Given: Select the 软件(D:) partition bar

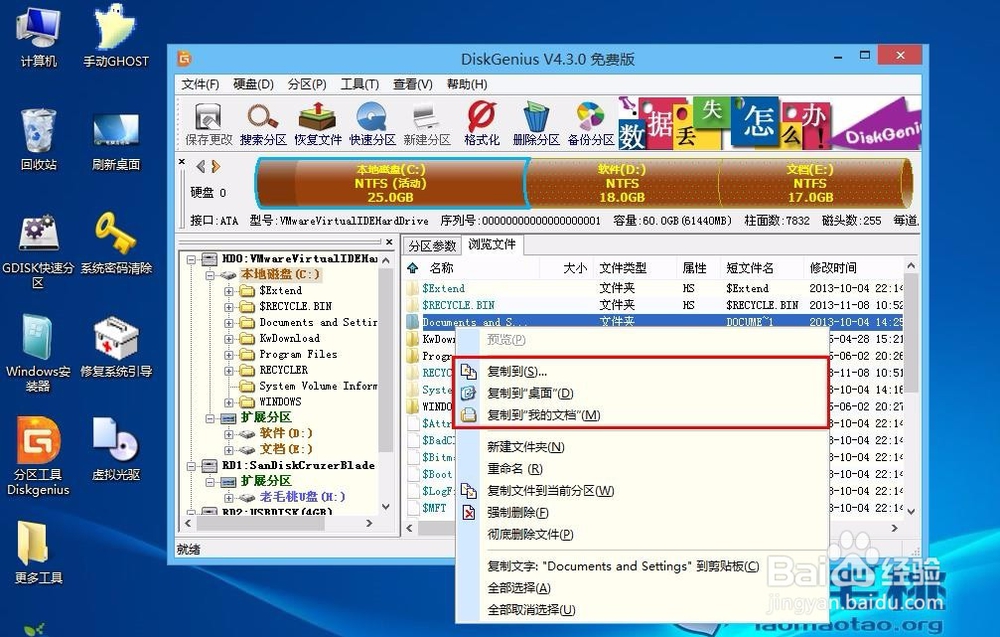Looking at the screenshot, I should (x=622, y=183).
